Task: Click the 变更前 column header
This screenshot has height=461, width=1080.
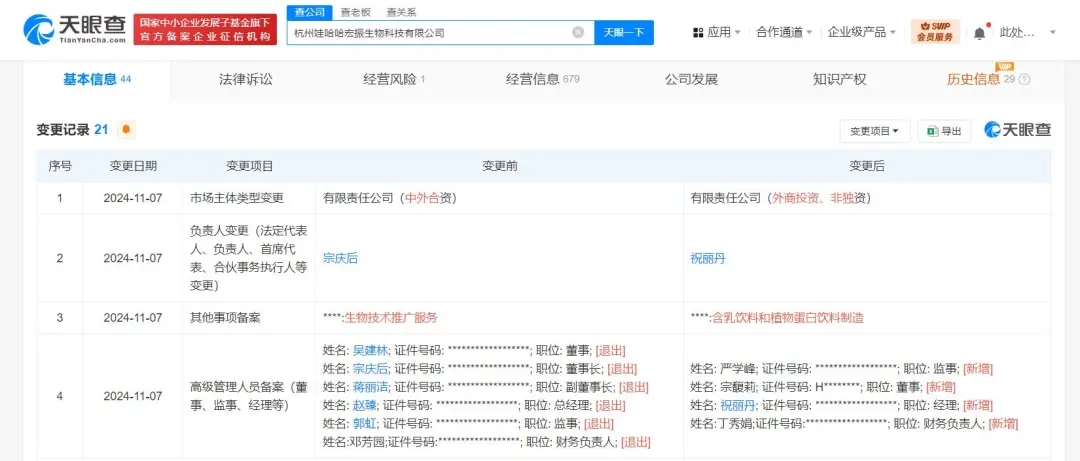Action: (500, 166)
